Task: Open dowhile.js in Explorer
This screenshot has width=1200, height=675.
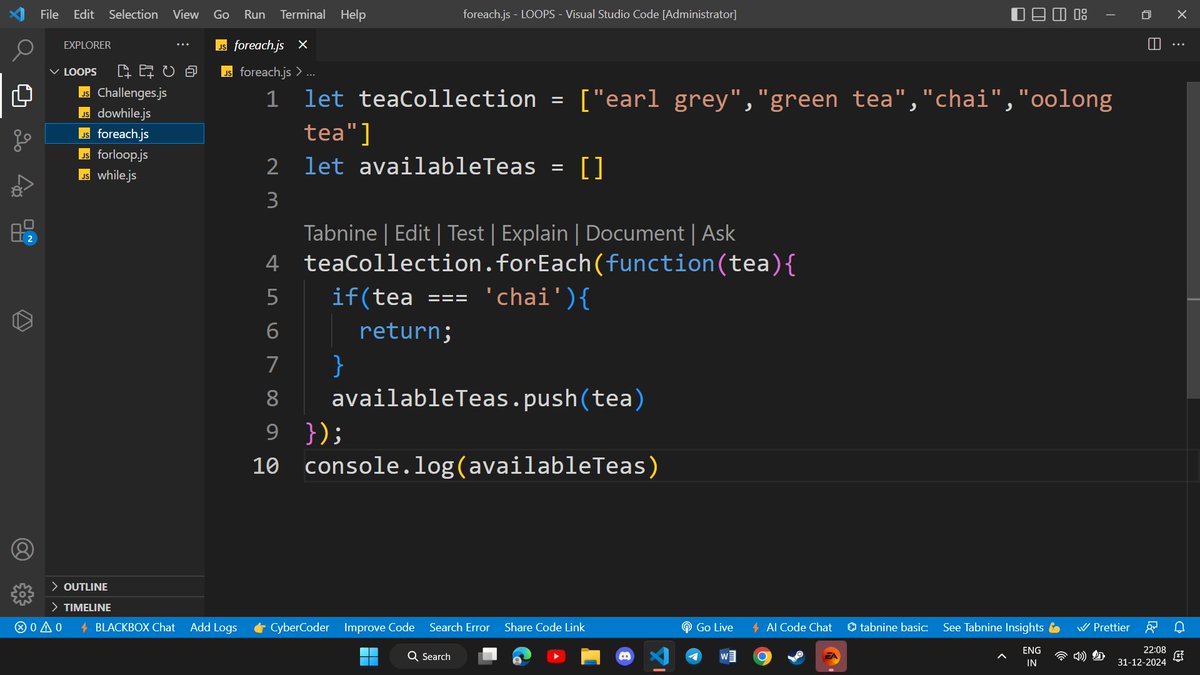Action: point(125,113)
